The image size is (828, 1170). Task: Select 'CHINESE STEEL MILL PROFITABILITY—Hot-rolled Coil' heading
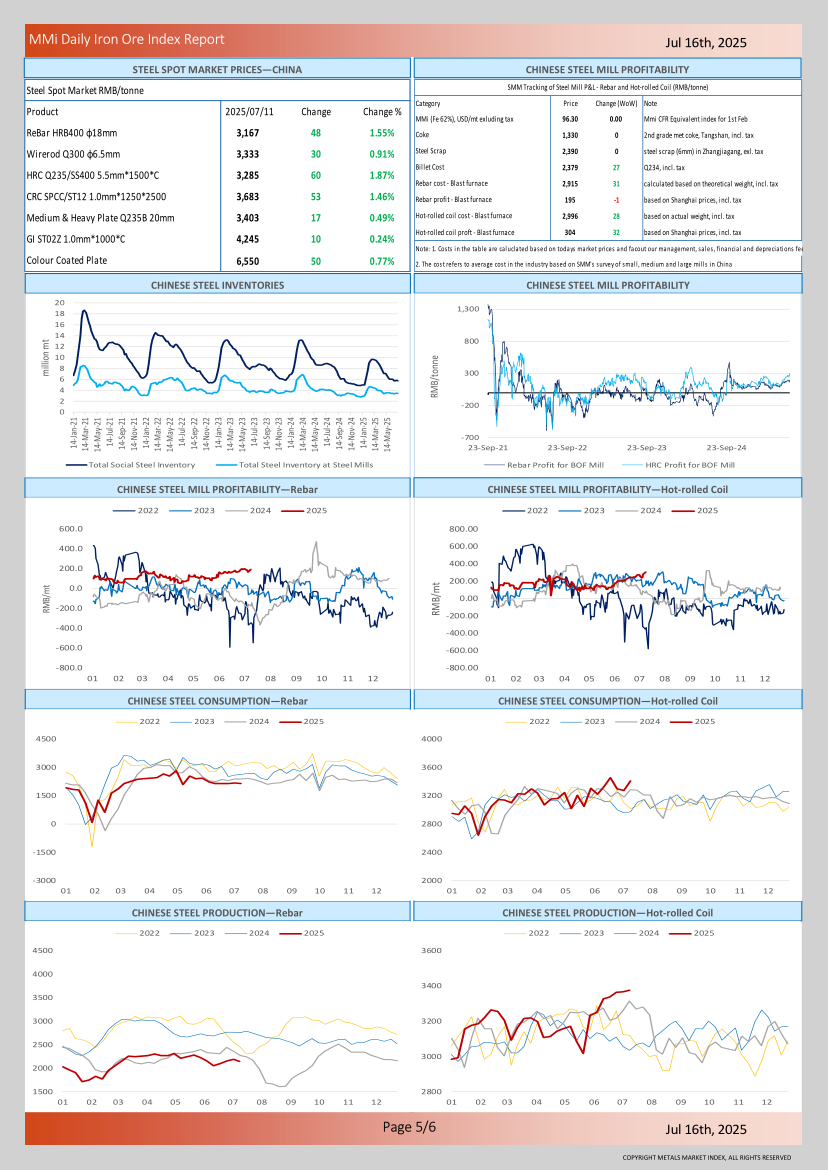click(607, 489)
